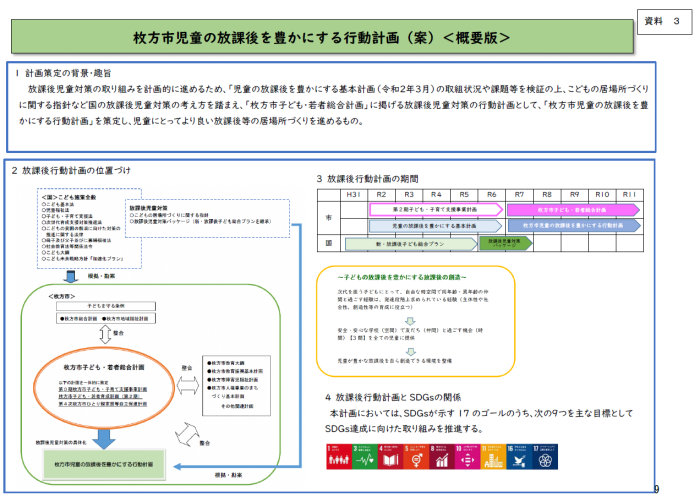Click heading 4 放課後行動計画とSDGsの関係
The image size is (700, 496).
(393, 397)
